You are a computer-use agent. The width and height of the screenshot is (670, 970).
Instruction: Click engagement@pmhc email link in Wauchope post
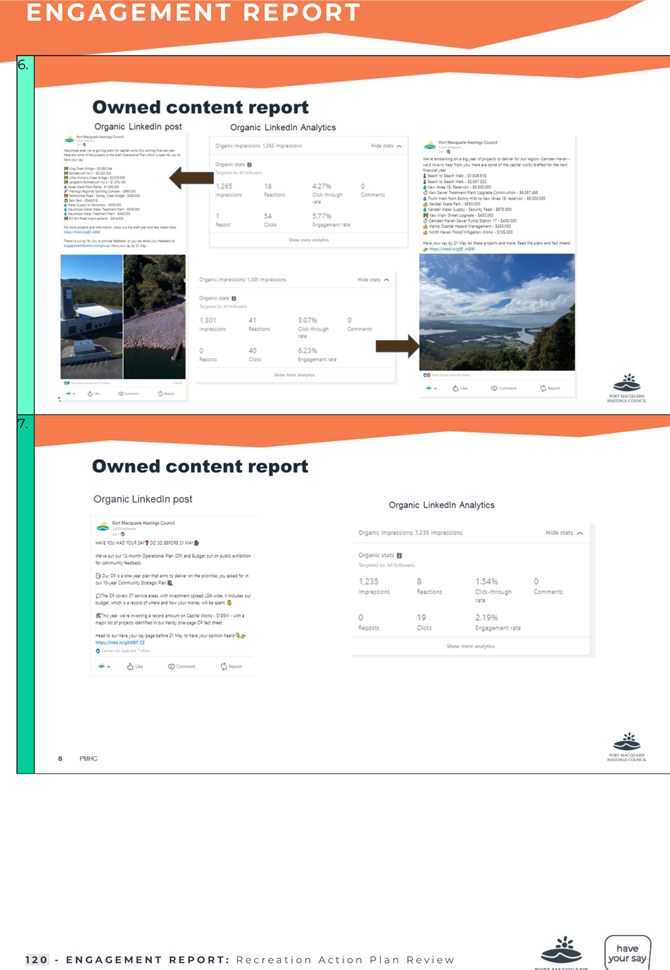[x=87, y=246]
